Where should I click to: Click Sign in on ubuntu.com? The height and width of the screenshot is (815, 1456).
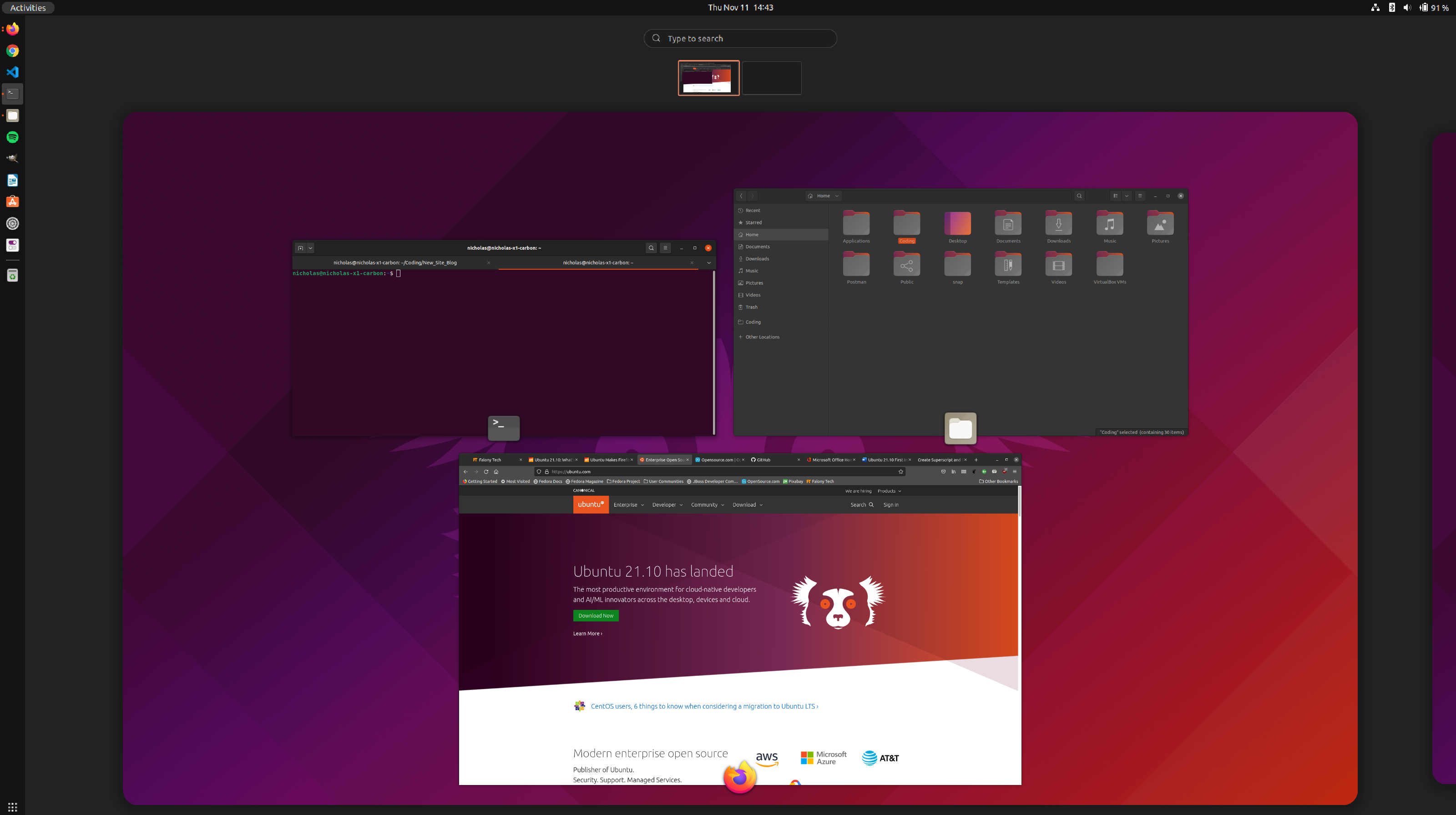pos(891,505)
